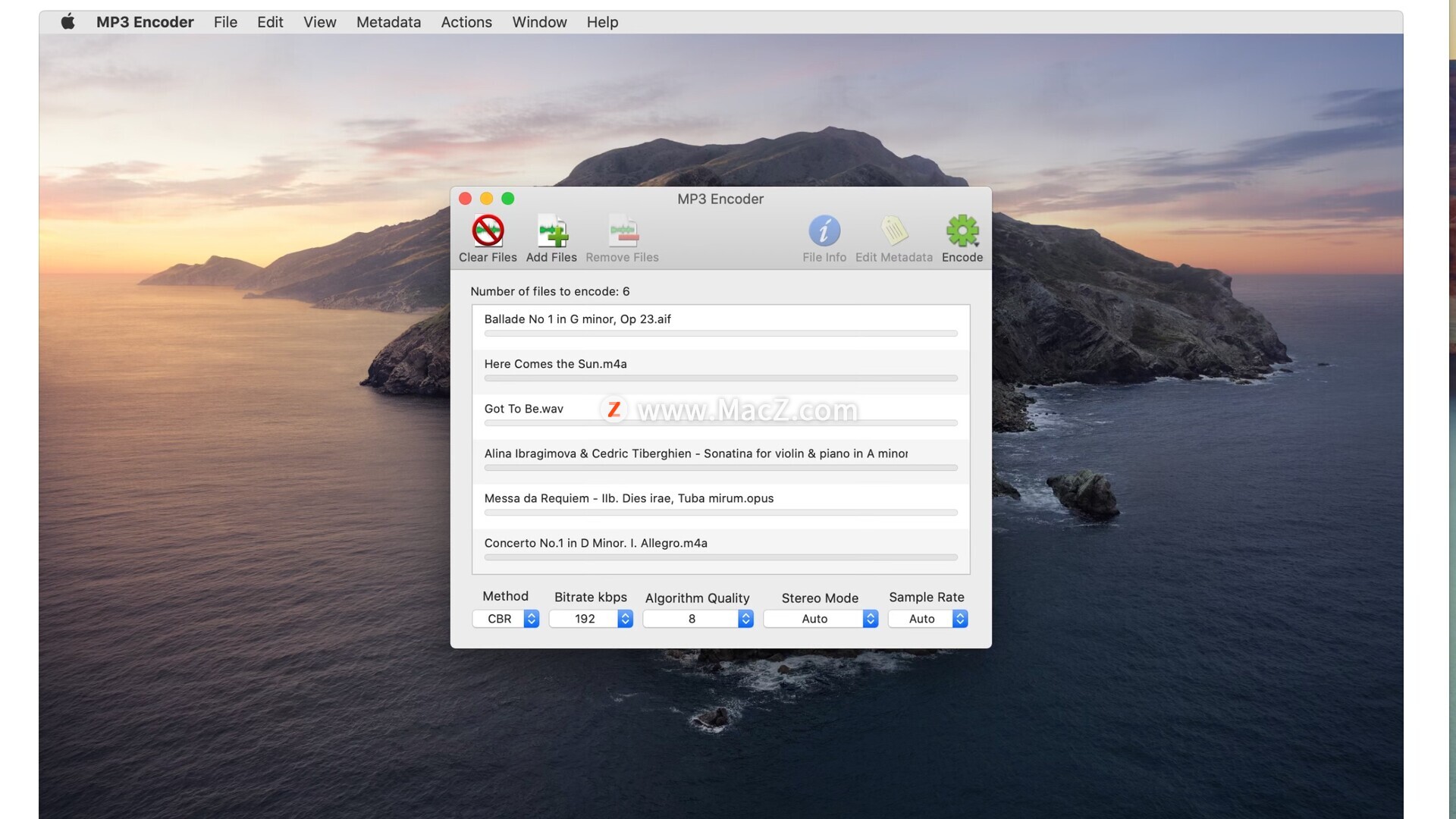Screen dimensions: 1456x819
Task: Click the green zoom window button
Action: click(508, 199)
